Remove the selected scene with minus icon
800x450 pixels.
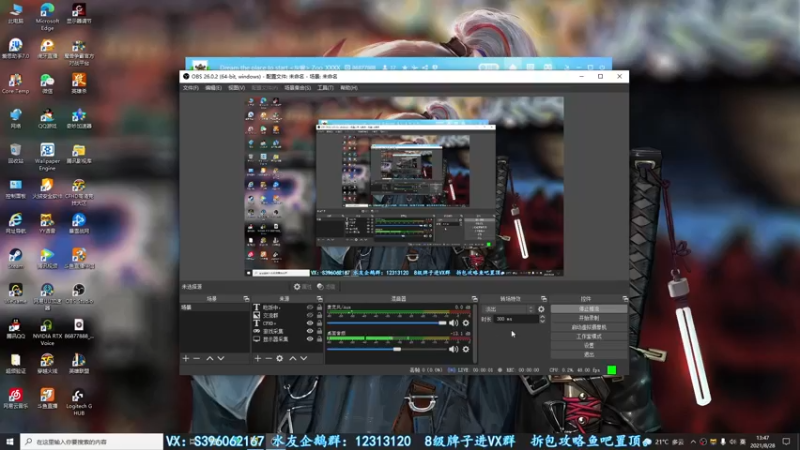pyautogui.click(x=196, y=359)
